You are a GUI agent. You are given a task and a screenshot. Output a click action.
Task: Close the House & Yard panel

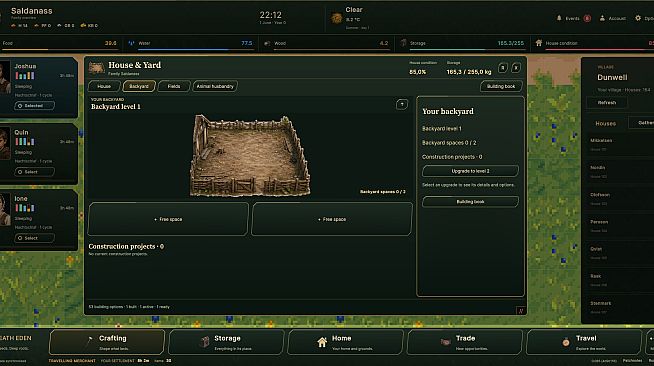pyautogui.click(x=516, y=68)
